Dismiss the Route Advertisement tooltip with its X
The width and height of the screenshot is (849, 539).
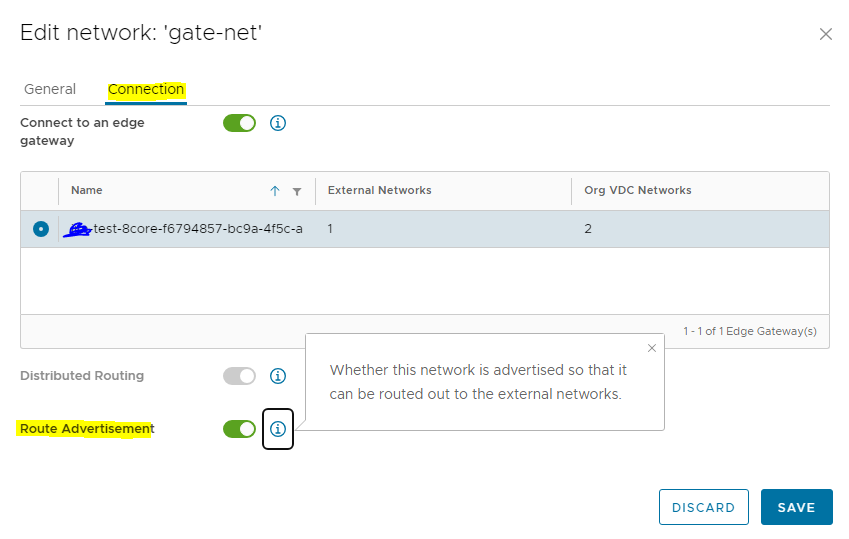[652, 348]
